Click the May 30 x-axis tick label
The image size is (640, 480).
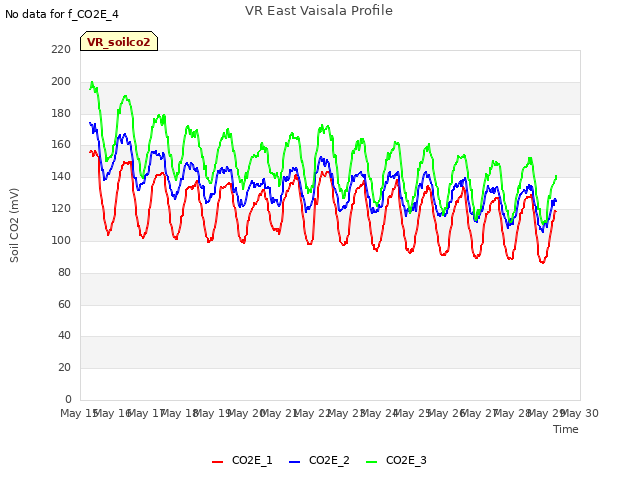pos(580,413)
